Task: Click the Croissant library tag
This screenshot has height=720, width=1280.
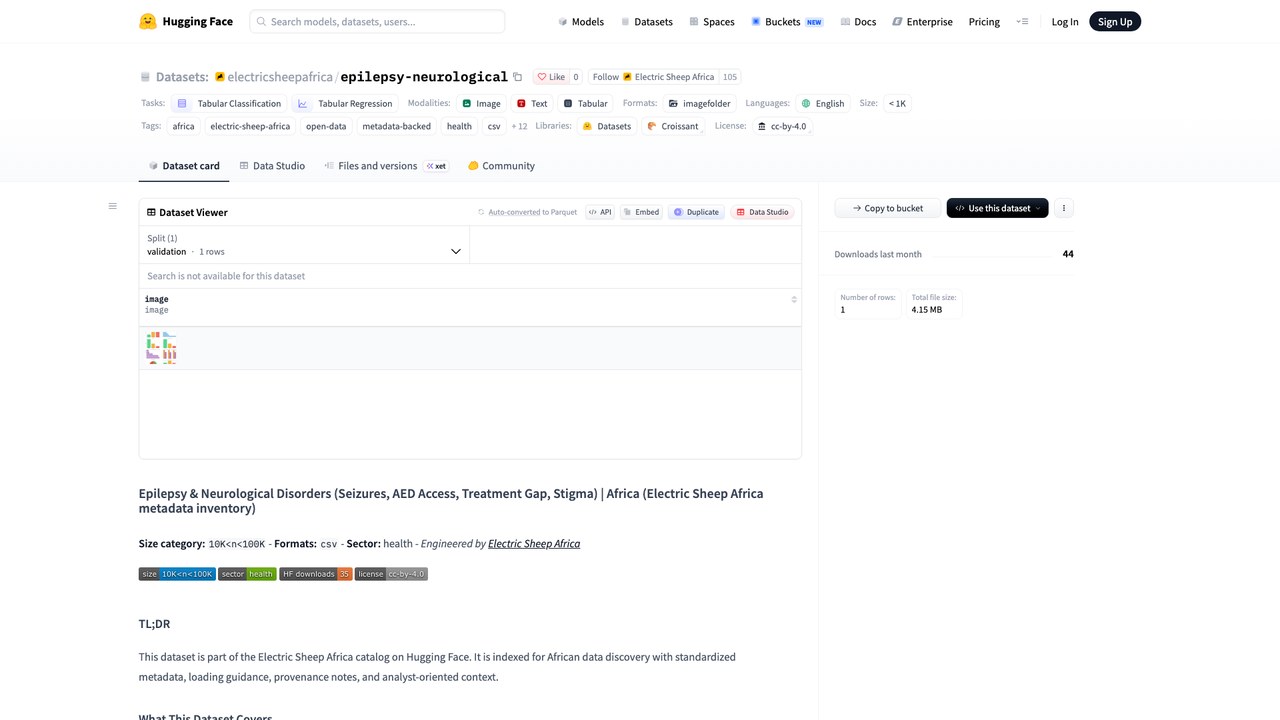Action: 673,126
